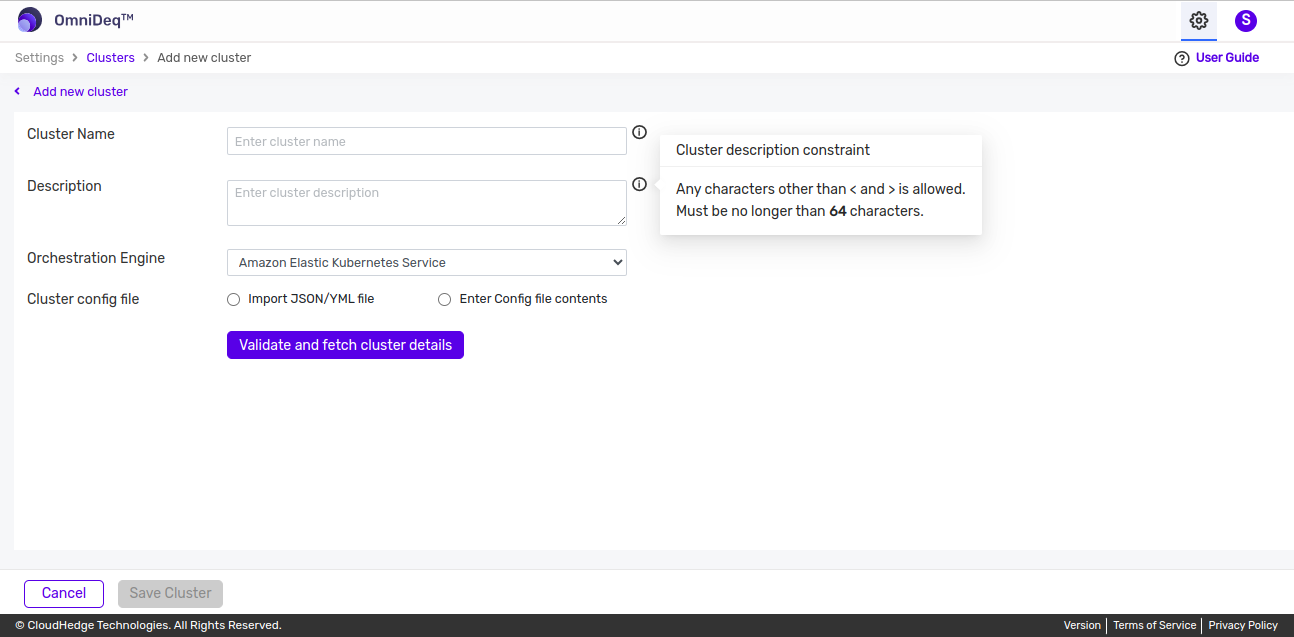Image resolution: width=1294 pixels, height=637 pixels.
Task: Click the Settings breadcrumb
Action: click(x=39, y=58)
